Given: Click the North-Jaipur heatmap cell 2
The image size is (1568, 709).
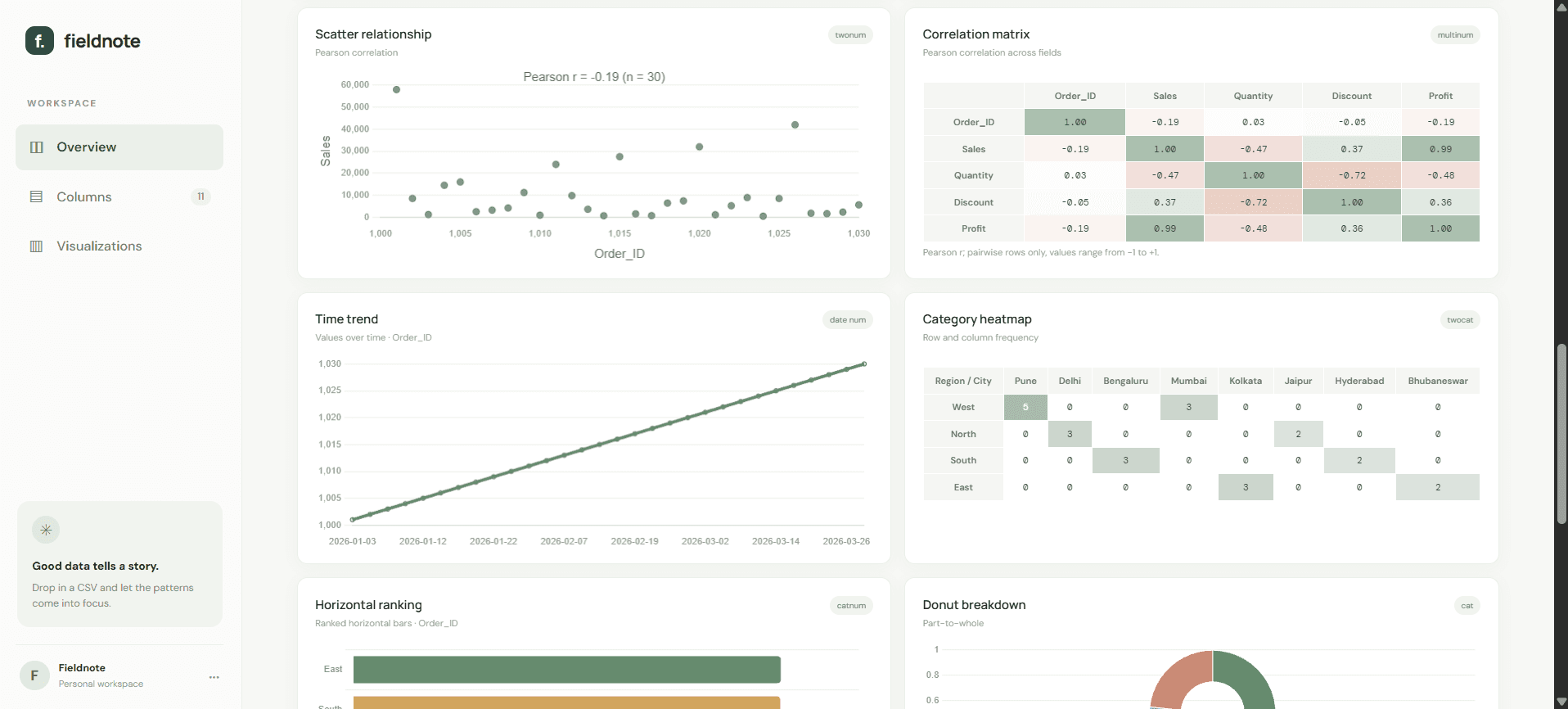Looking at the screenshot, I should pos(1298,434).
